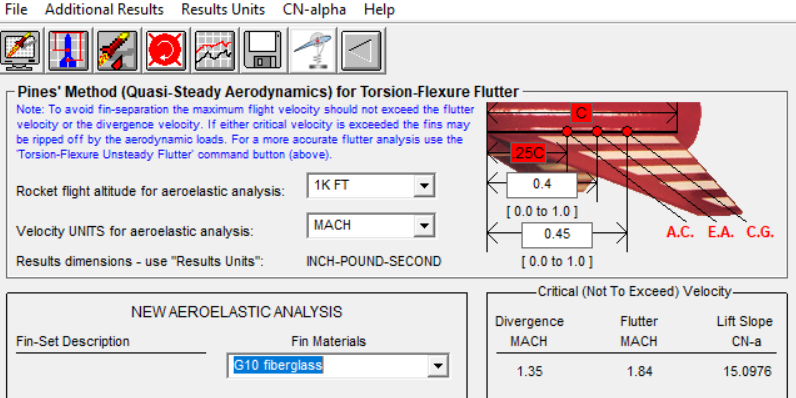The image size is (796, 398).
Task: Click the Lift Slope CN-a column header
Action: tap(745, 331)
